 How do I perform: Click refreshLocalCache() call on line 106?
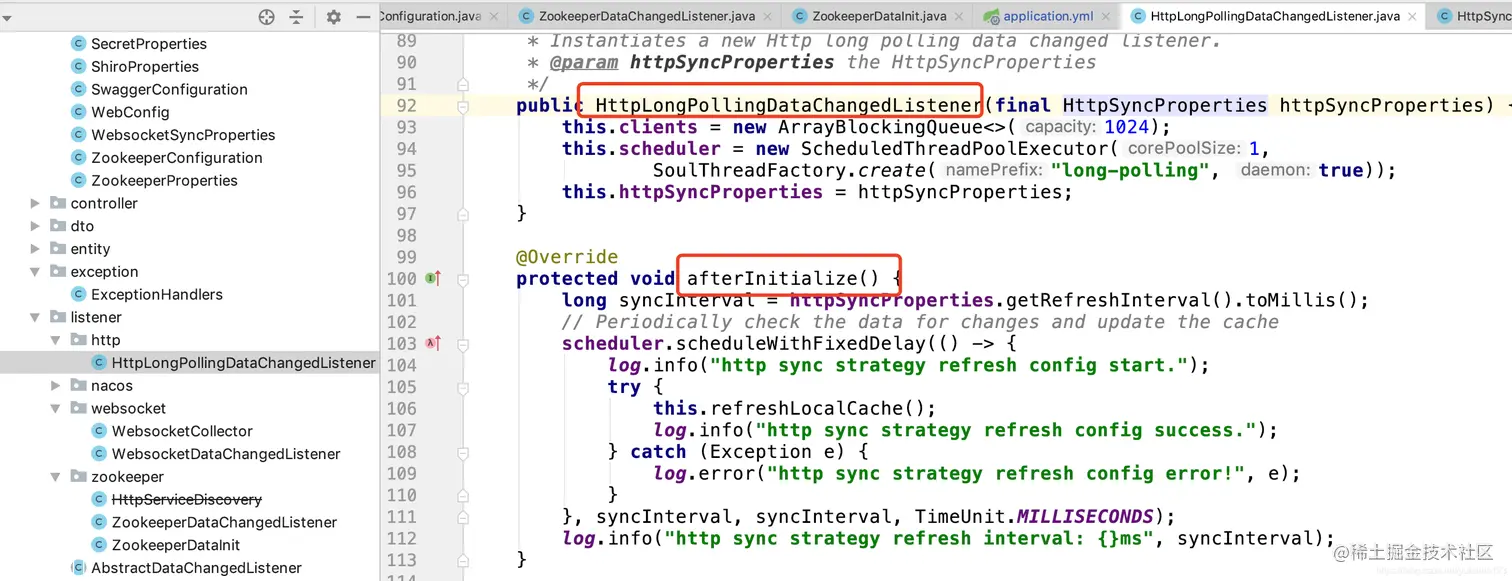pos(823,408)
